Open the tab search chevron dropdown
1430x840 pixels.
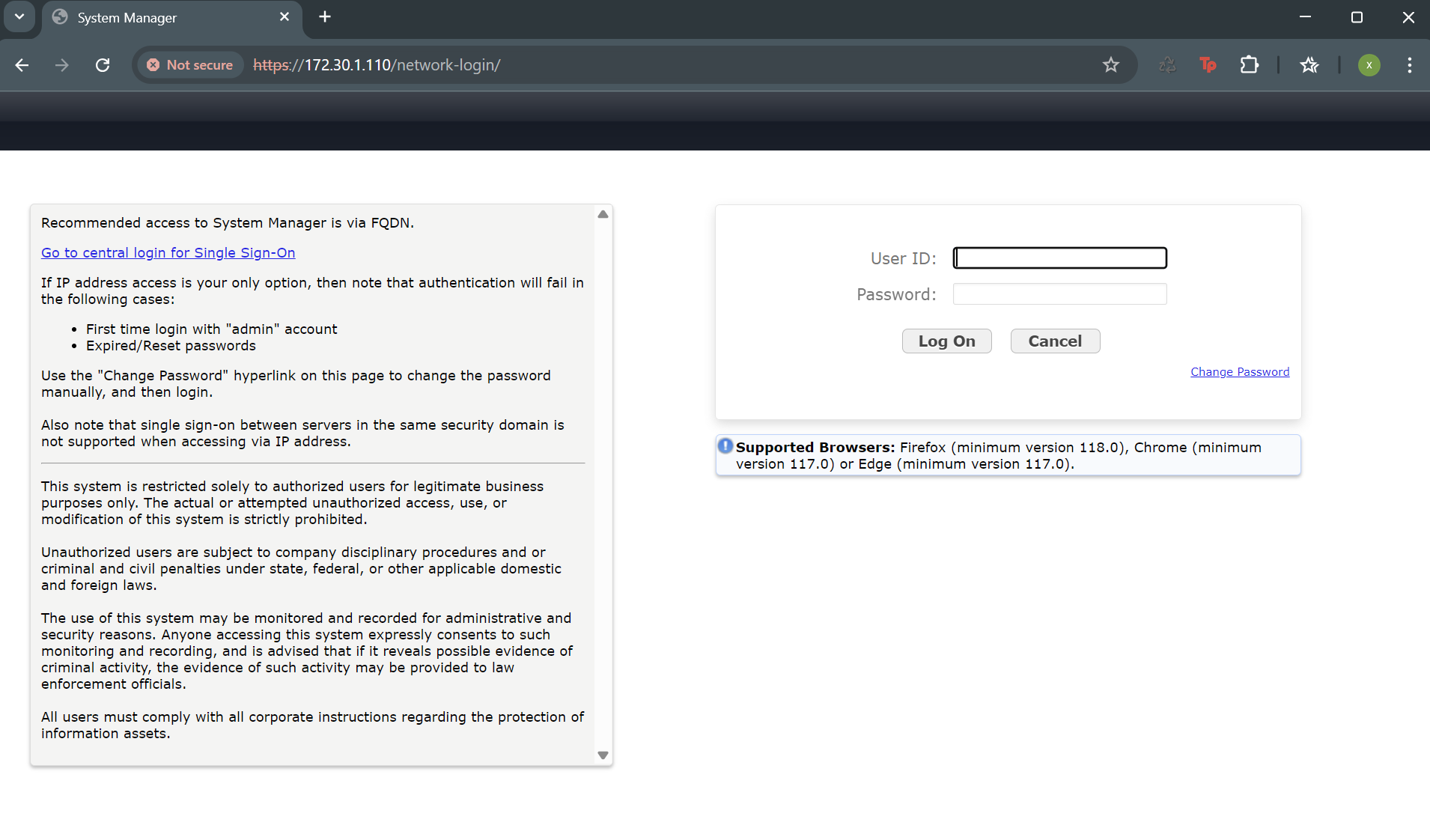19,16
